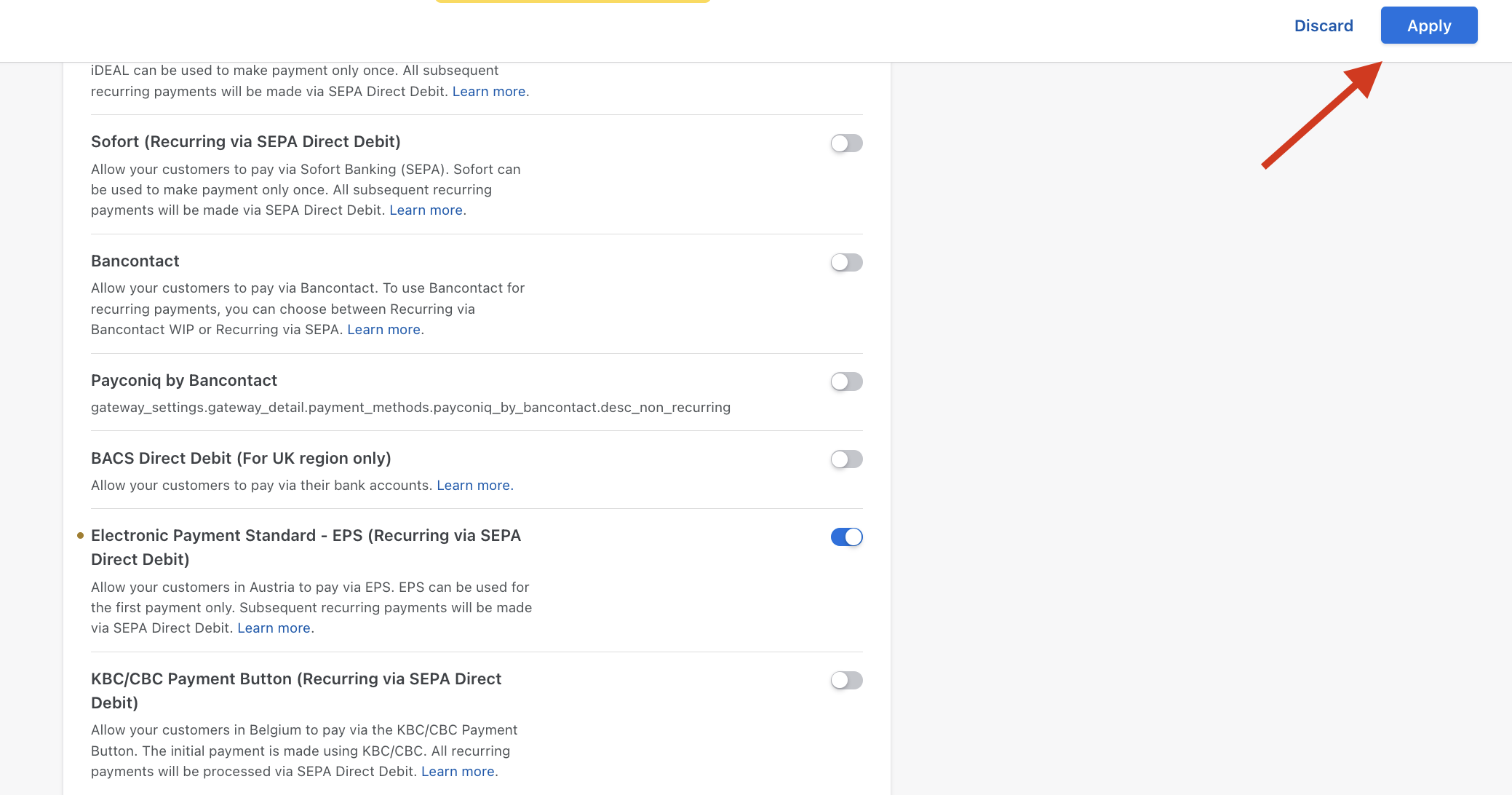The image size is (1512, 795).
Task: Enable the Sofort payment toggle
Action: click(x=846, y=143)
